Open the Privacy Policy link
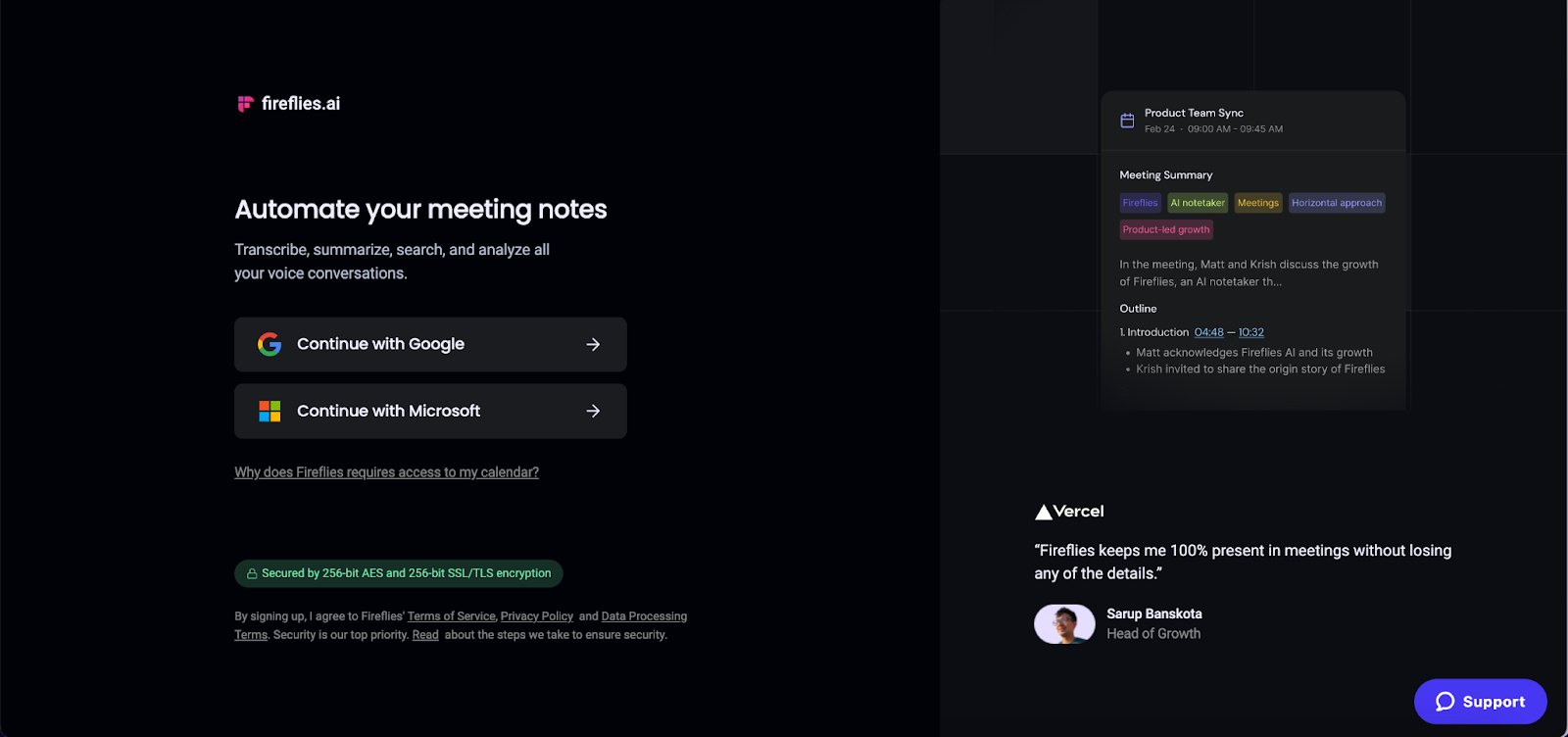The height and width of the screenshot is (737, 1568). pos(536,616)
